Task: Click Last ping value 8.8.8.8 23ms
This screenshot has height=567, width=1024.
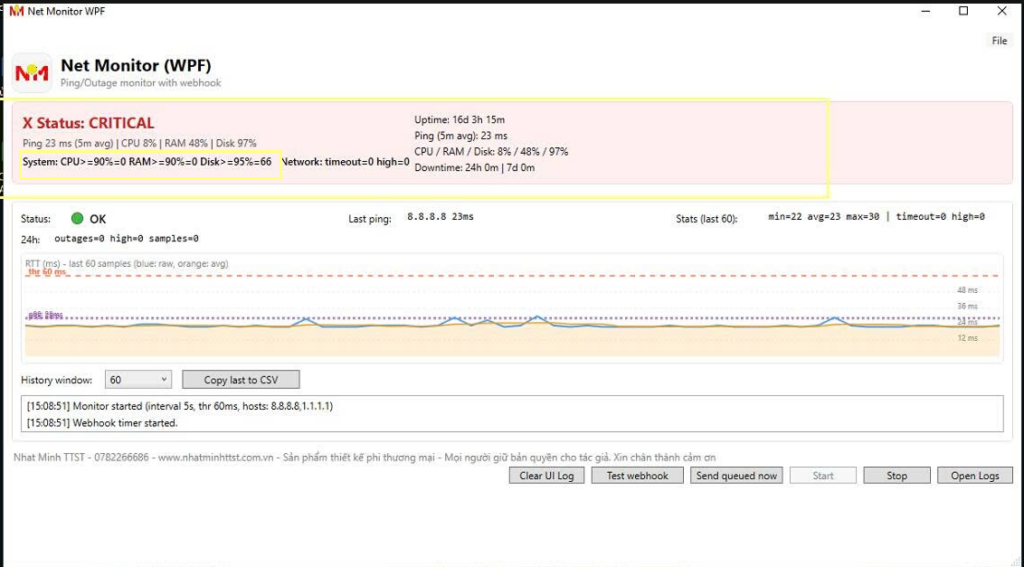Action: pyautogui.click(x=440, y=217)
